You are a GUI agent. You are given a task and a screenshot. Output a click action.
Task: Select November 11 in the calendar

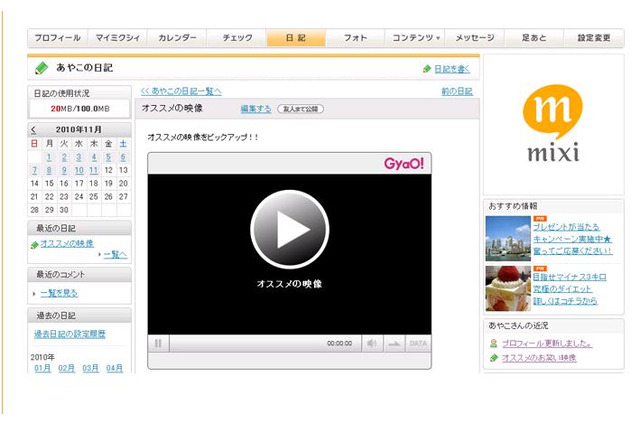point(93,170)
